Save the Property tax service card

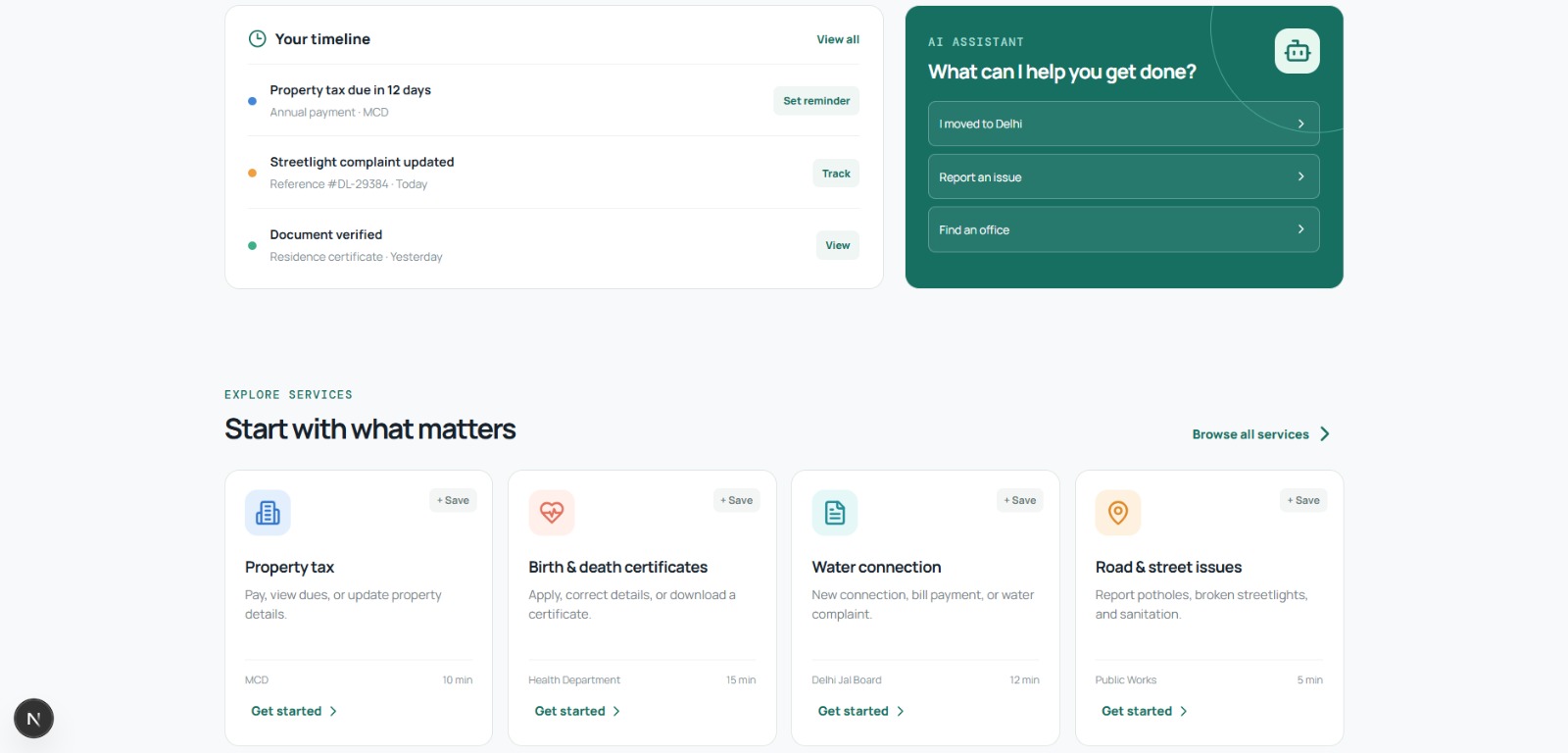[x=453, y=500]
